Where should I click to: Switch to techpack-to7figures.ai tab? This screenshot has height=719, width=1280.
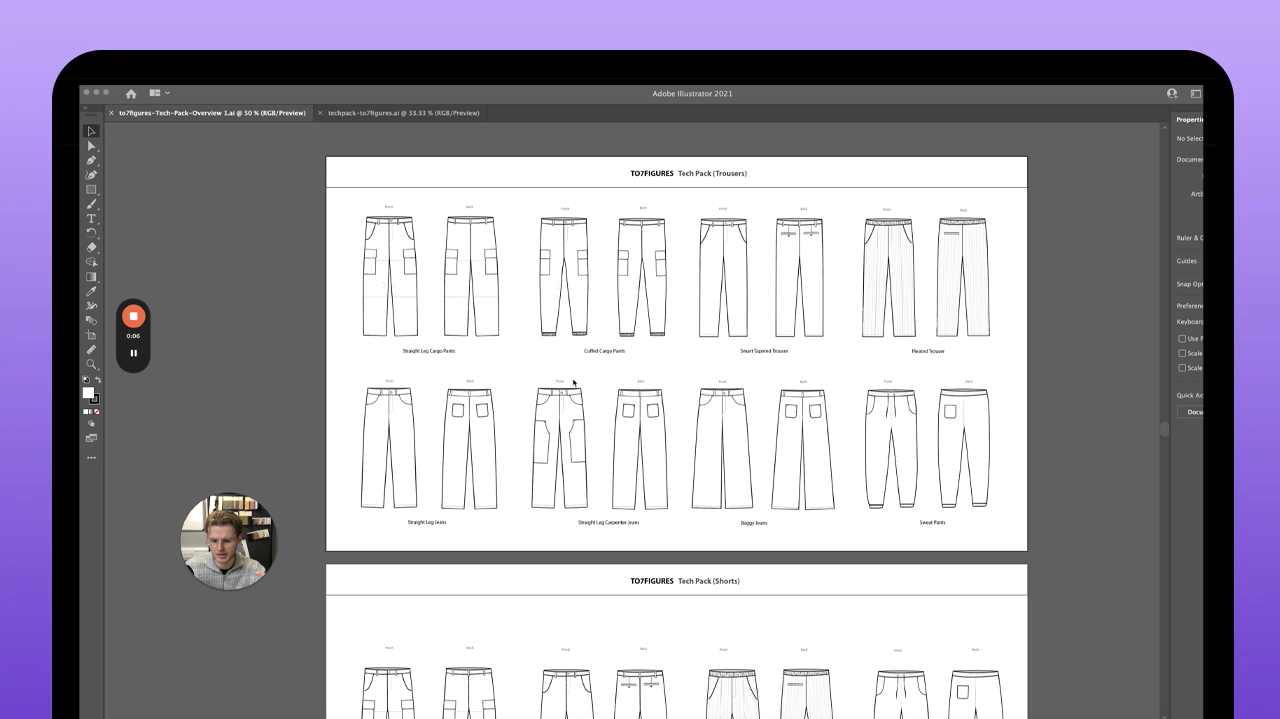[x=403, y=113]
